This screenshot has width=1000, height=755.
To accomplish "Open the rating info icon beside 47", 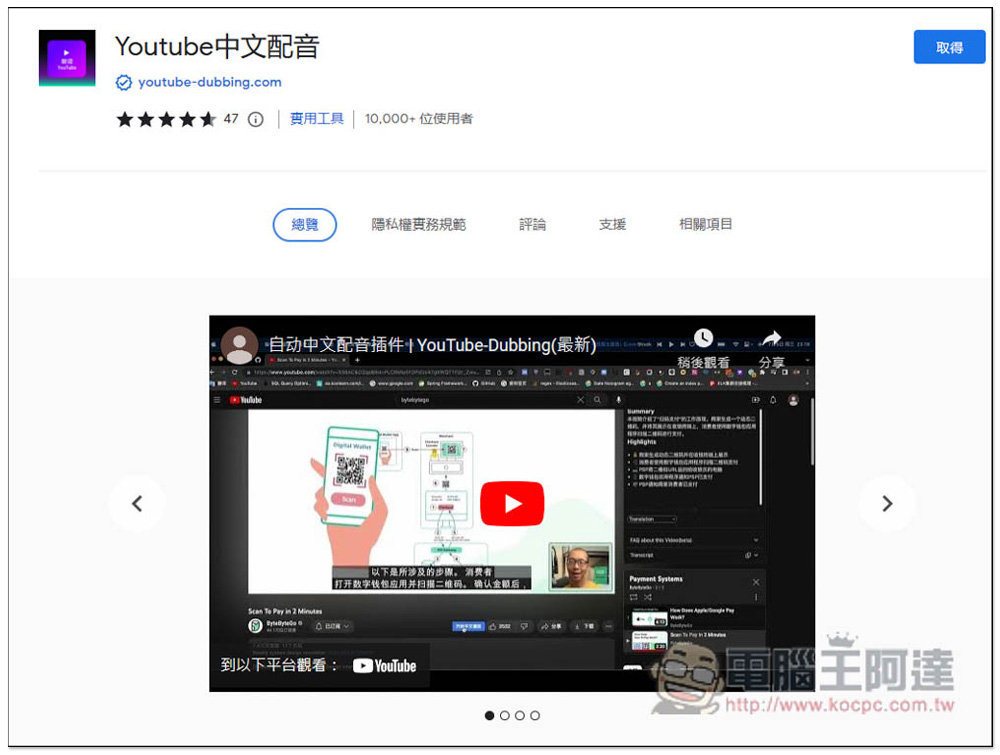I will click(256, 119).
